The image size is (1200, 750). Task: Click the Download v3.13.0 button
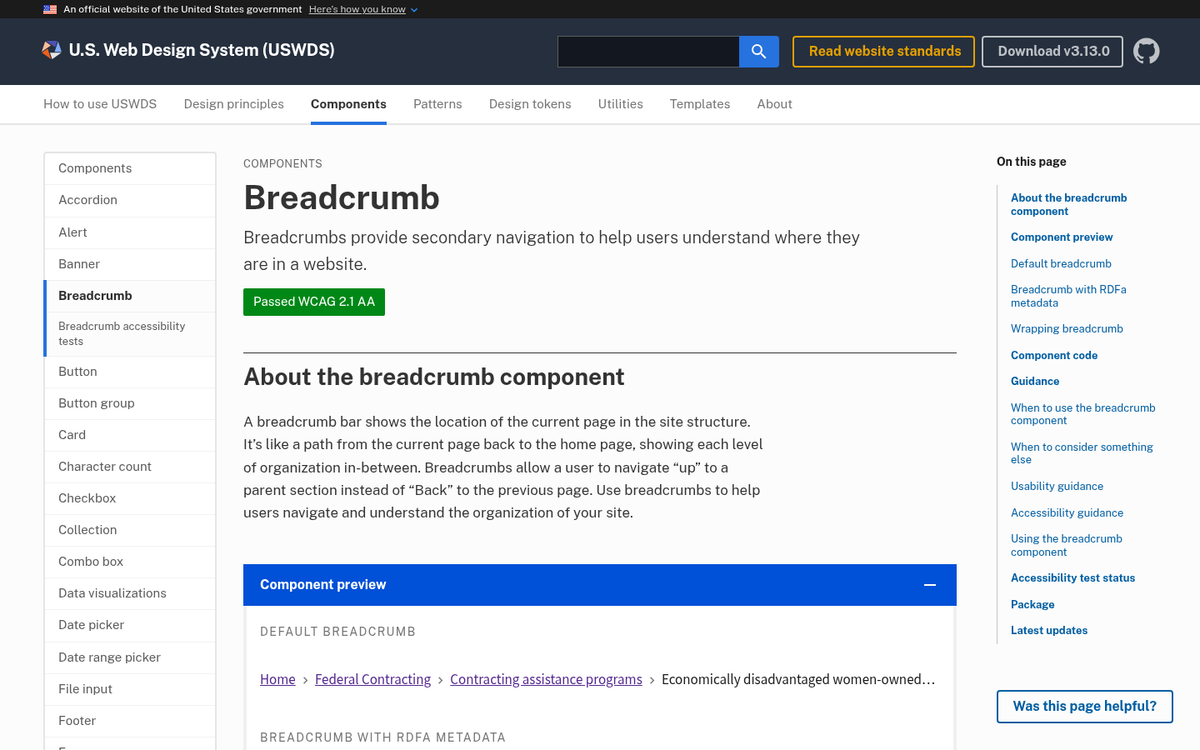click(1052, 51)
